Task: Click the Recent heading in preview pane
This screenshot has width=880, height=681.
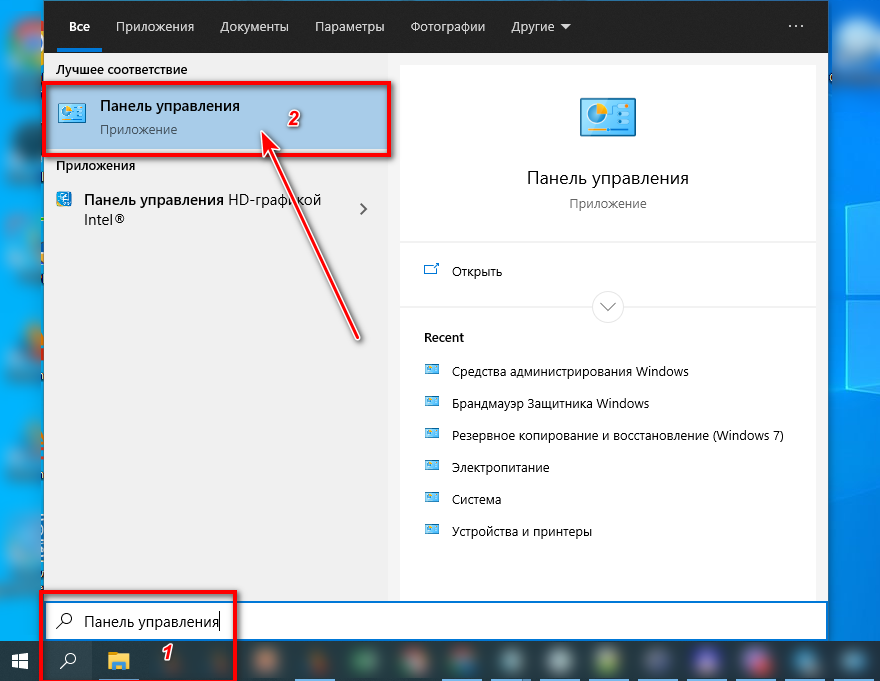Action: [x=444, y=337]
